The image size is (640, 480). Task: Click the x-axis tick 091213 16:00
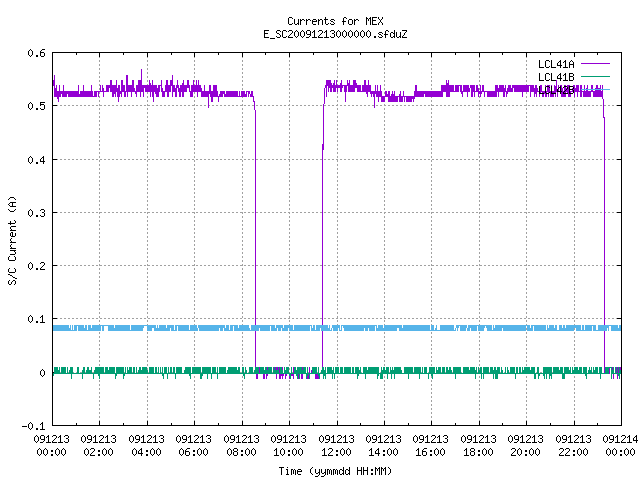tap(431, 446)
